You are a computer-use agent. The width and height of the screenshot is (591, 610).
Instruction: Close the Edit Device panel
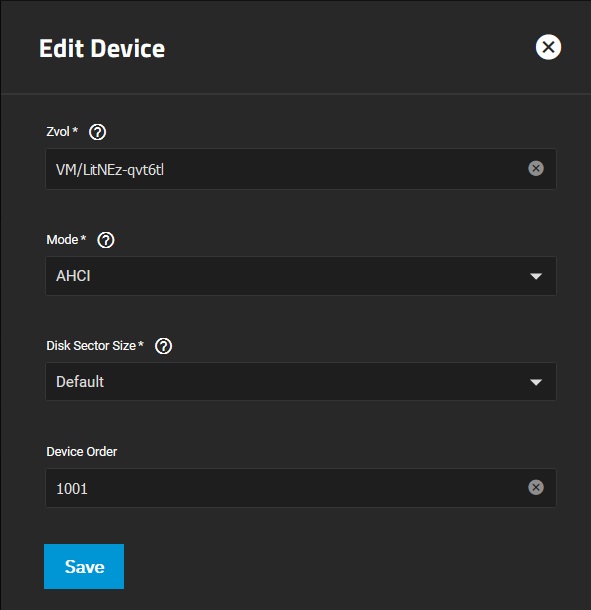pos(548,47)
